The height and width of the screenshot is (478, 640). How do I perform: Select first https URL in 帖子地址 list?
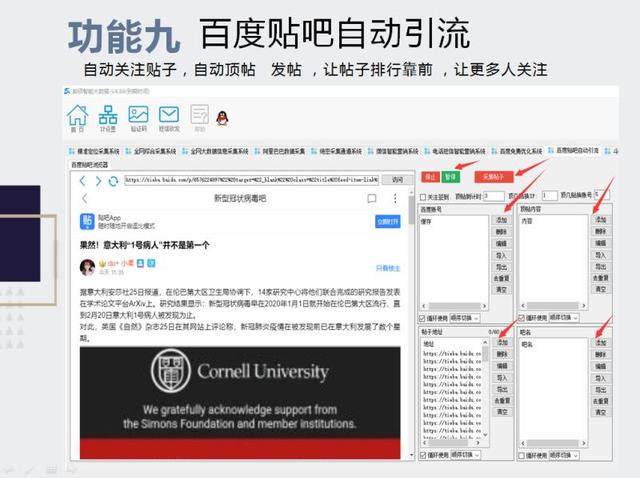tap(452, 353)
